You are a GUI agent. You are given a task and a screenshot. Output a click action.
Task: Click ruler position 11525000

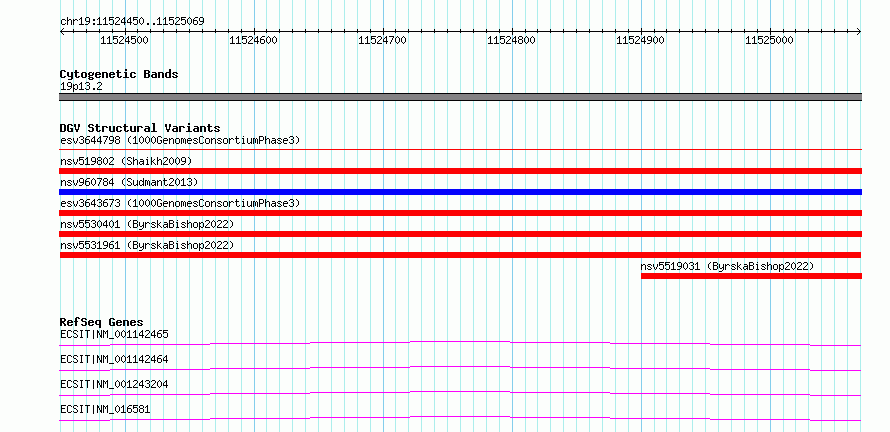(769, 40)
